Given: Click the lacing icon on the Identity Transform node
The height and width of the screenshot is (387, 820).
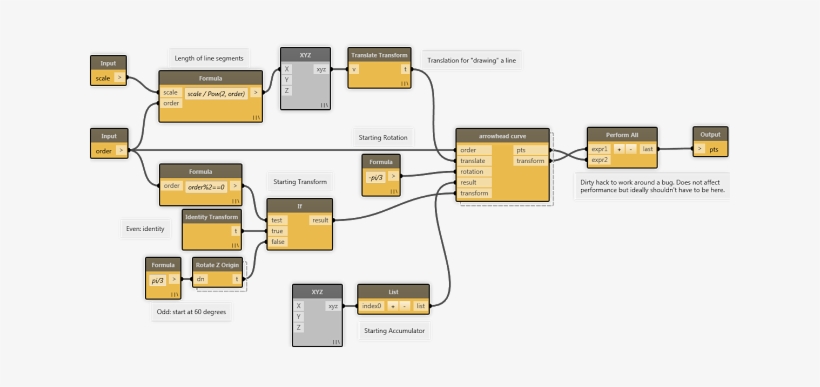Looking at the screenshot, I should point(236,245).
